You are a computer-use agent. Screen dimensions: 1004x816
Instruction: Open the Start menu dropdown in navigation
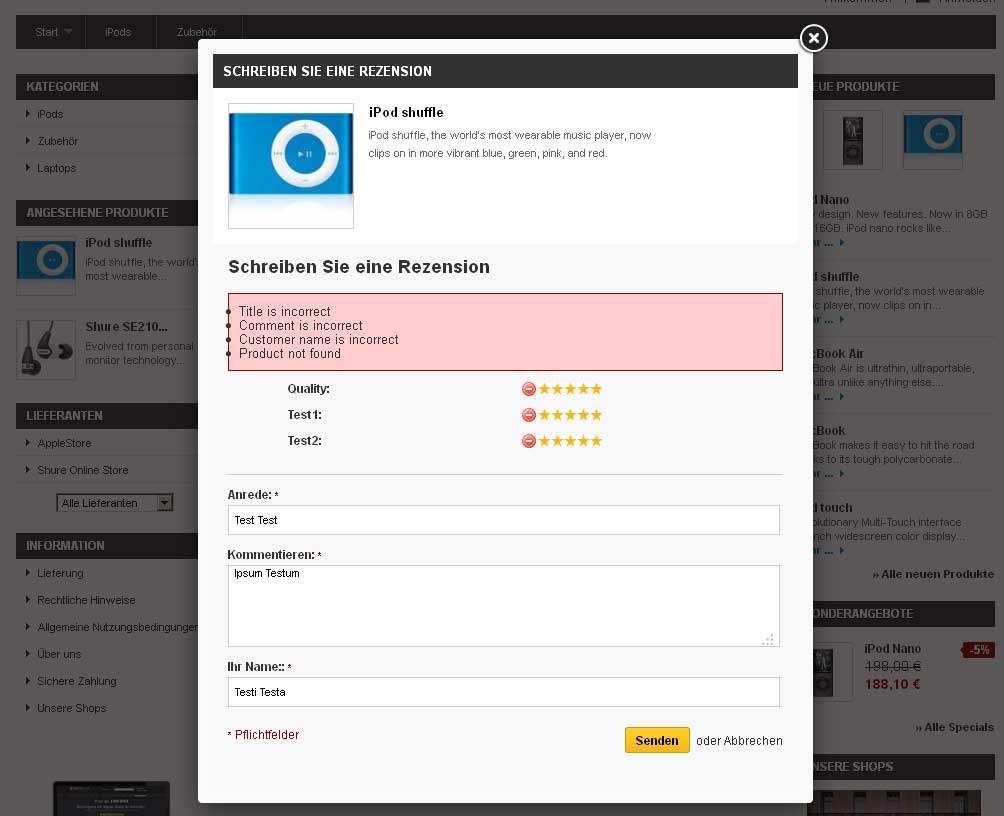(x=53, y=32)
